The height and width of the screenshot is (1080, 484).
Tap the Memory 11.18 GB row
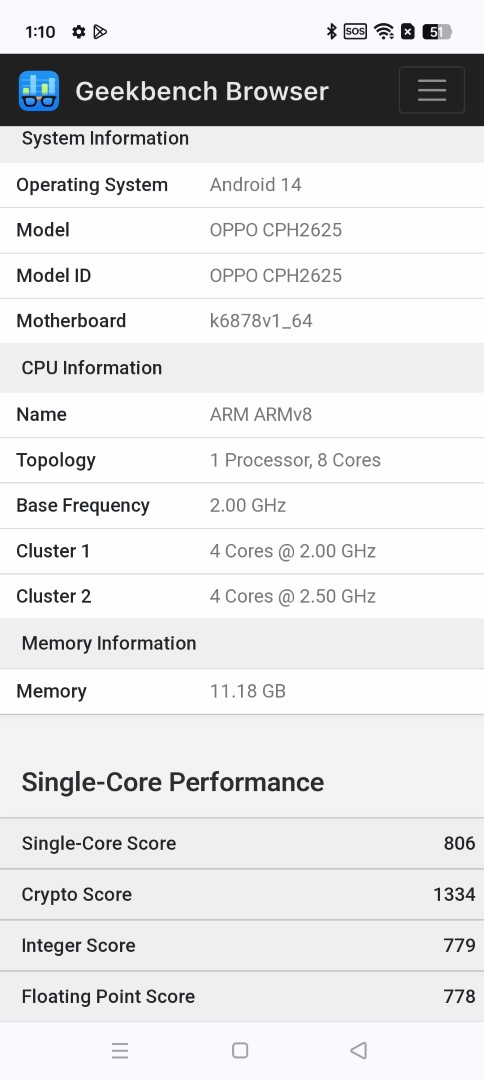pos(242,692)
